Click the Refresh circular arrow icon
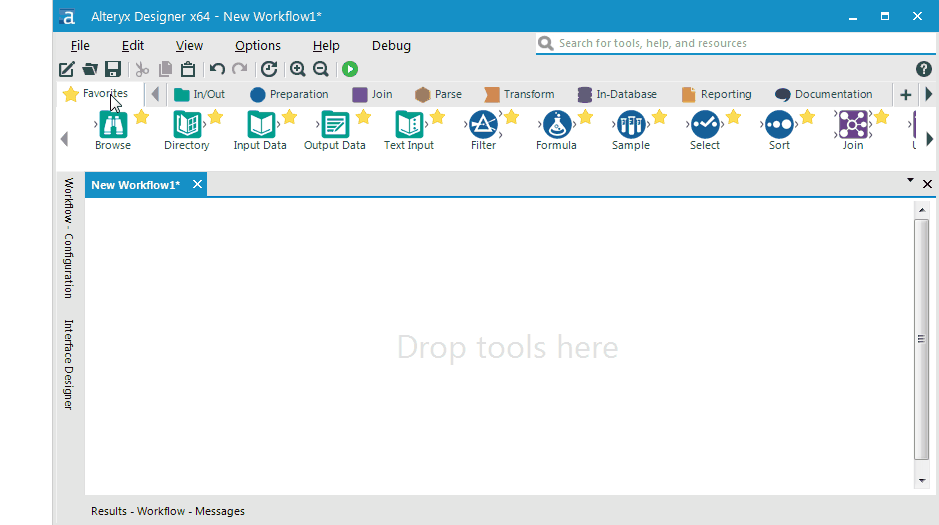This screenshot has width=939, height=525. 269,69
